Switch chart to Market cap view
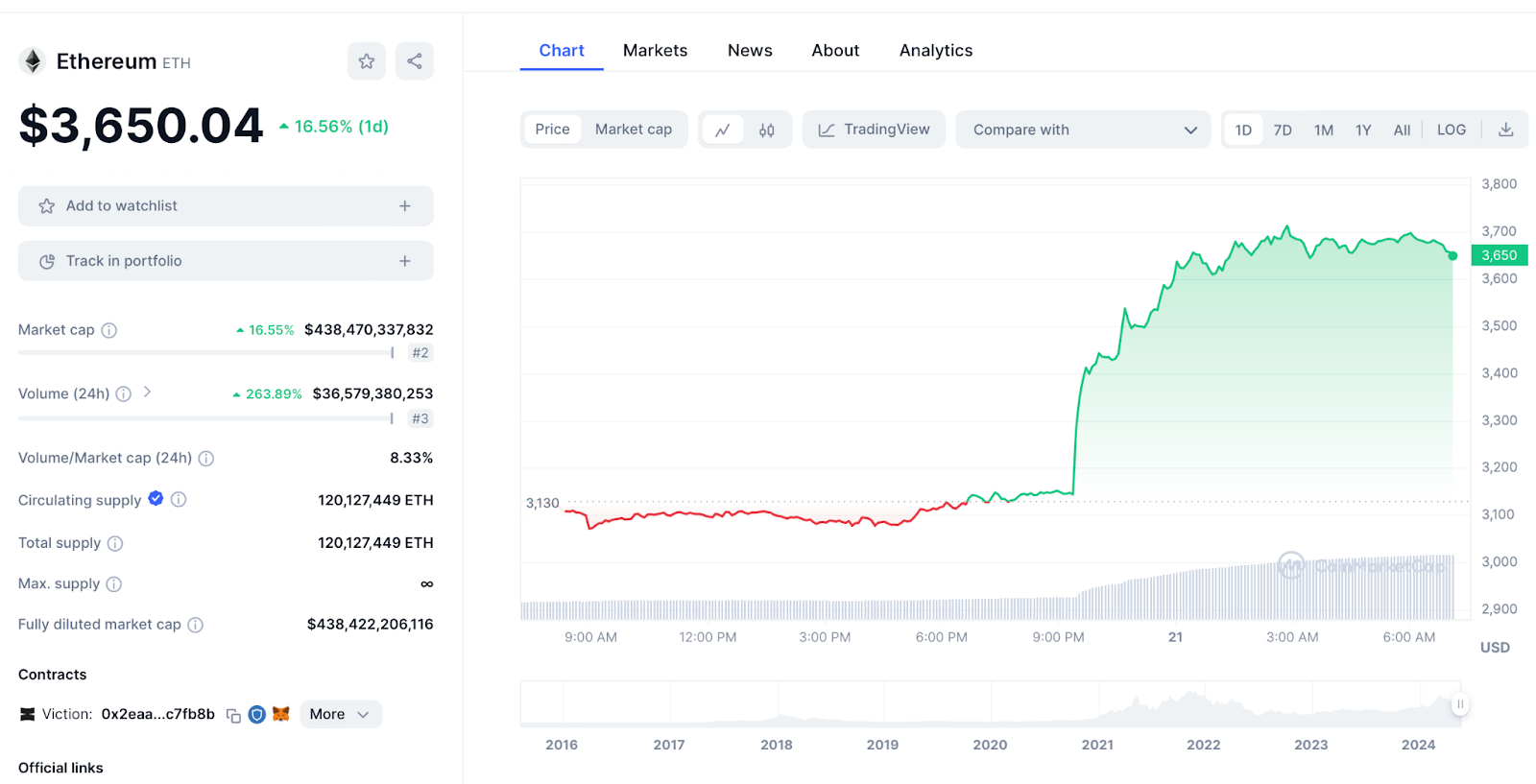Image resolution: width=1536 pixels, height=784 pixels. pyautogui.click(x=634, y=130)
